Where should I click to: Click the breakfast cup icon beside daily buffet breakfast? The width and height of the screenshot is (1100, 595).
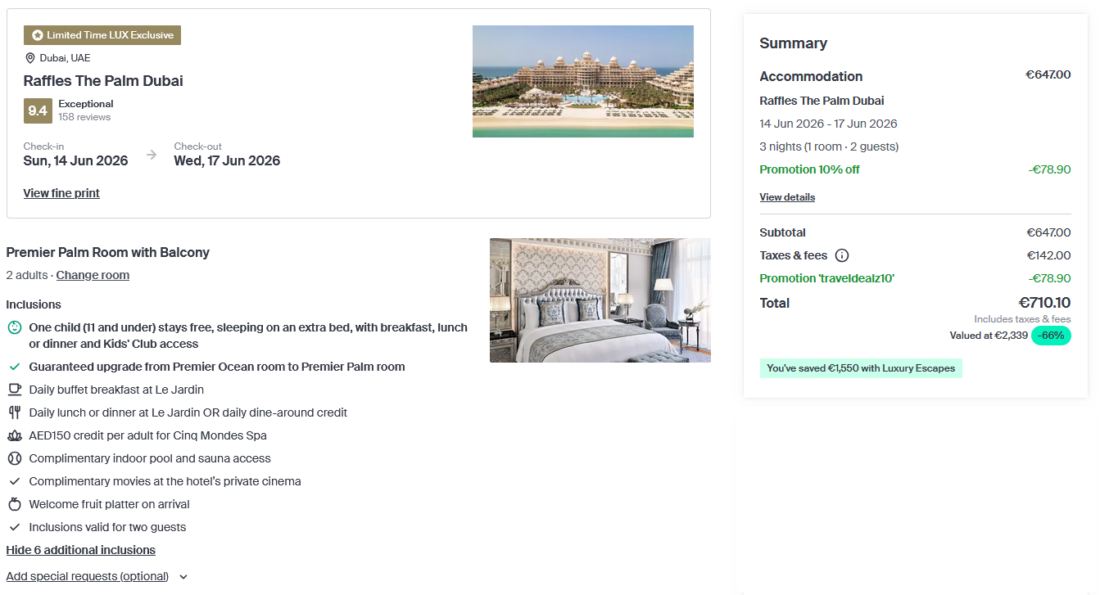click(x=13, y=390)
